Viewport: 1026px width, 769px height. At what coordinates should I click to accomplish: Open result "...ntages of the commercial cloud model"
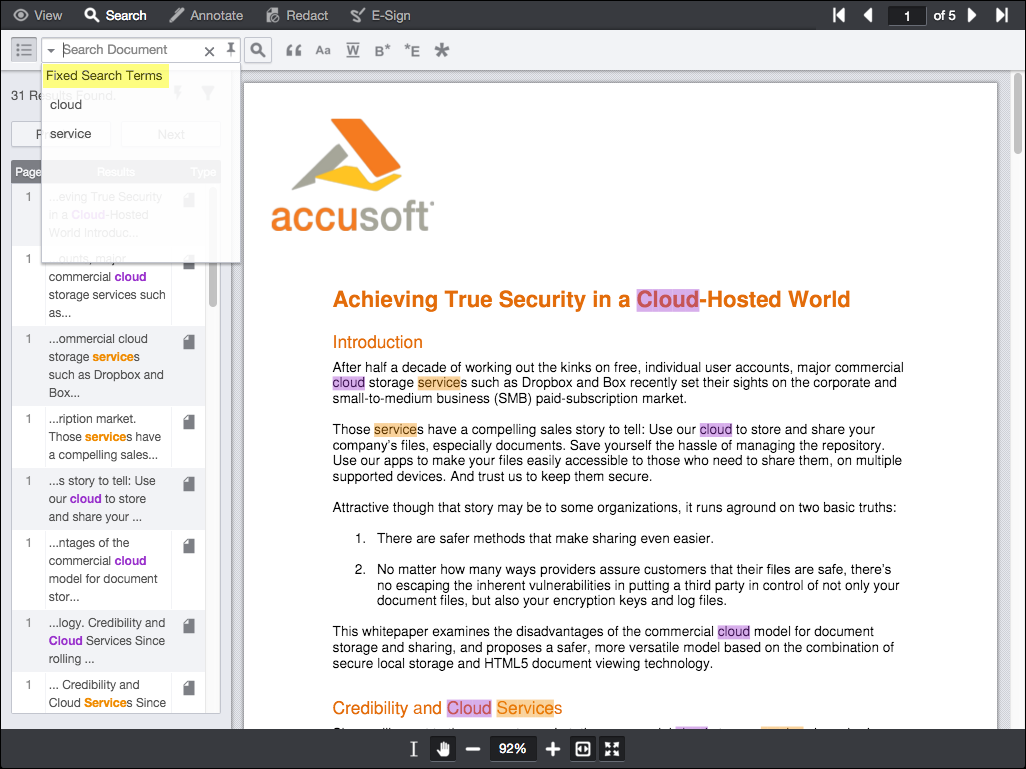click(x=108, y=569)
